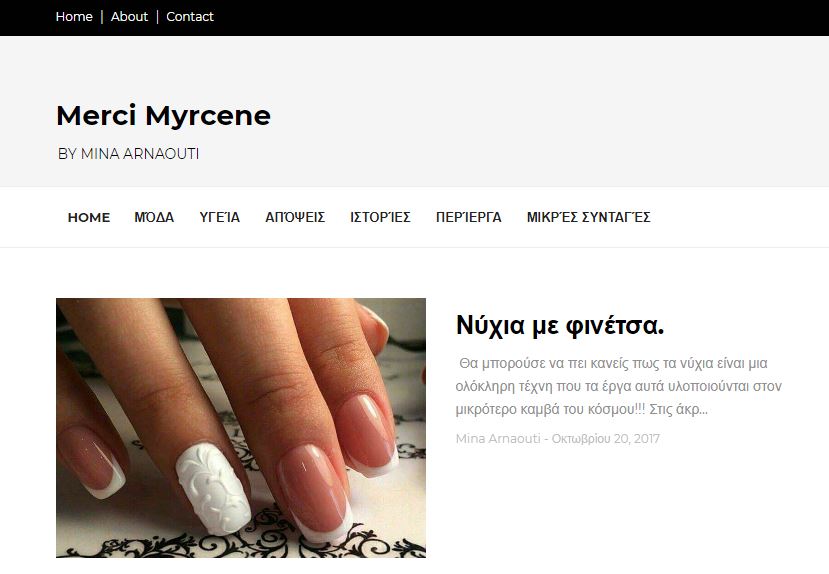Open the ΥΓΕΊΑ category menu item
Screen dimensions: 829x574
[x=220, y=217]
